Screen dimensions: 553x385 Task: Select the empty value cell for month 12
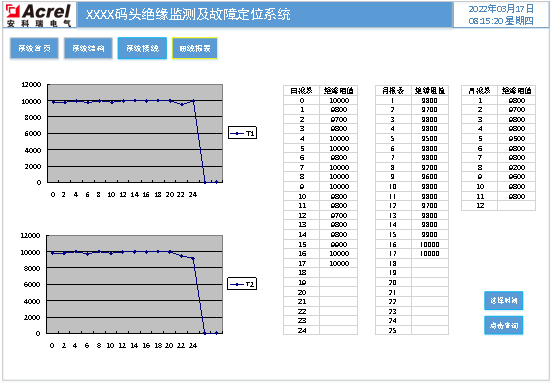(x=516, y=206)
